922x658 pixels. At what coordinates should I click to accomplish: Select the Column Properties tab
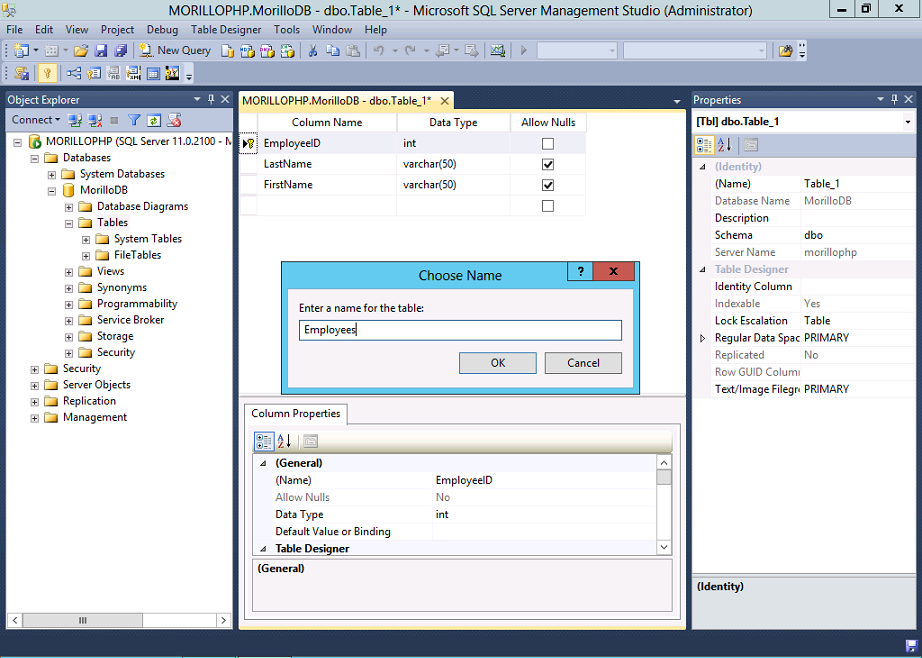296,413
